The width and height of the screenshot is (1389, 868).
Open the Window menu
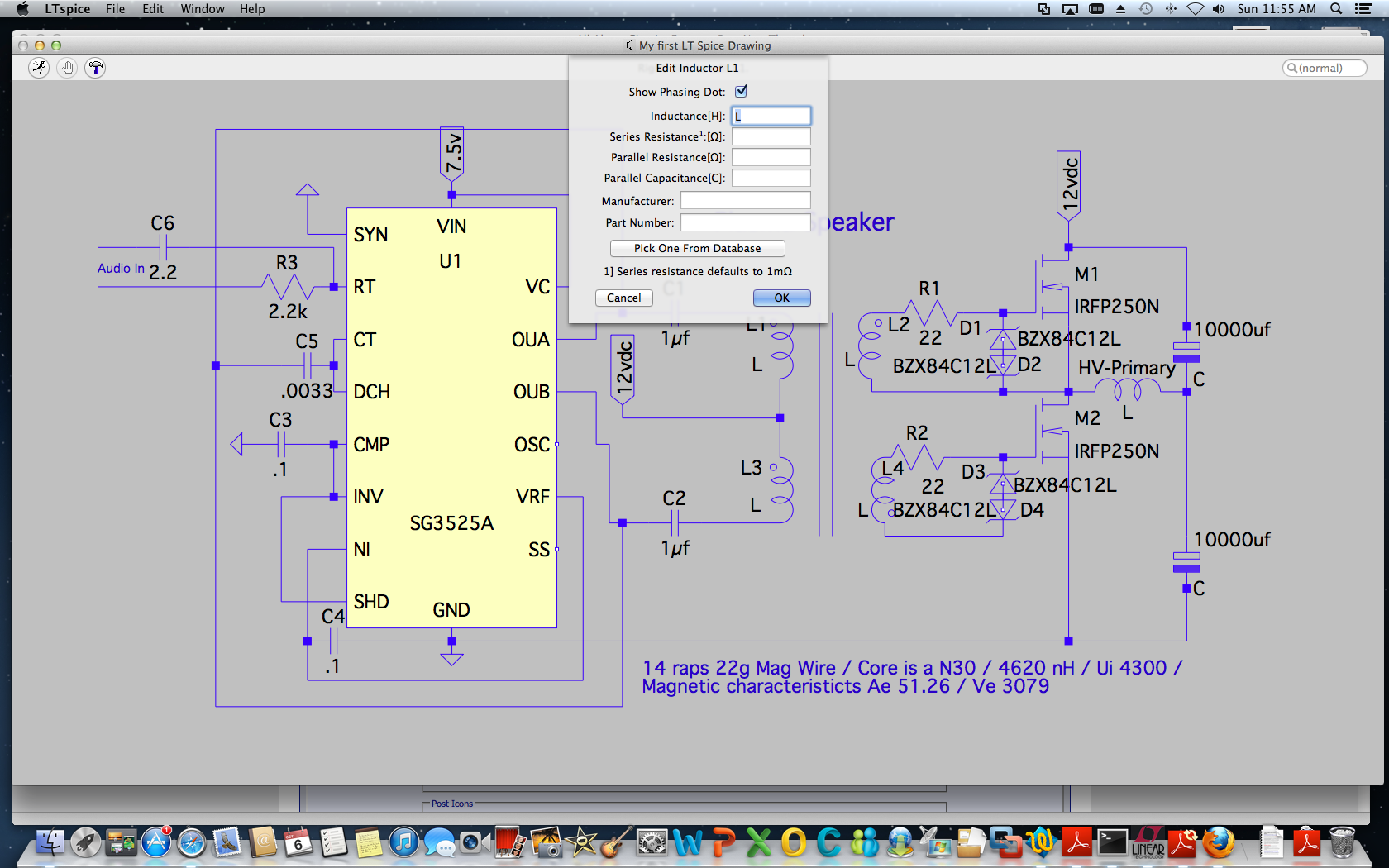(x=203, y=9)
